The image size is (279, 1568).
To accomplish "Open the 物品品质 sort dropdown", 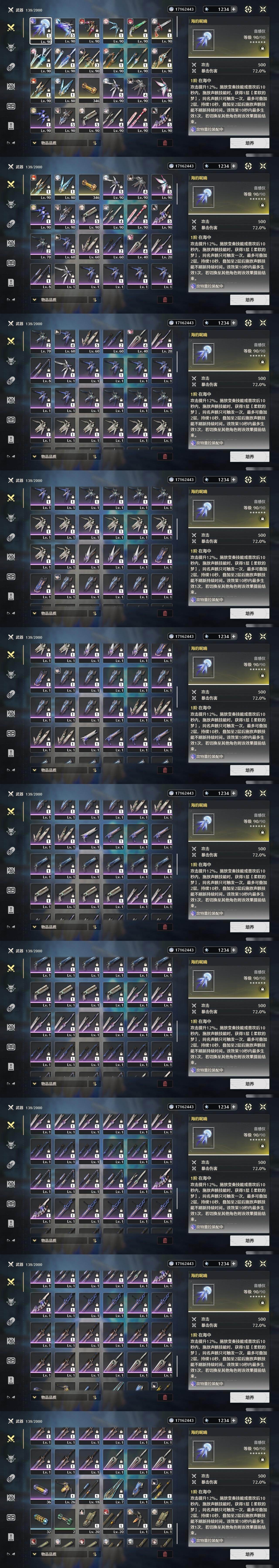I will point(59,143).
